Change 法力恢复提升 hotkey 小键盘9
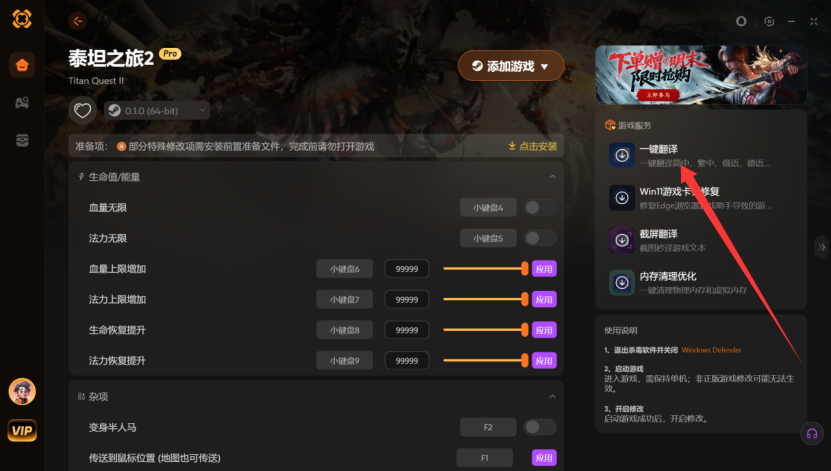Viewport: 831px width, 471px height. (x=344, y=361)
